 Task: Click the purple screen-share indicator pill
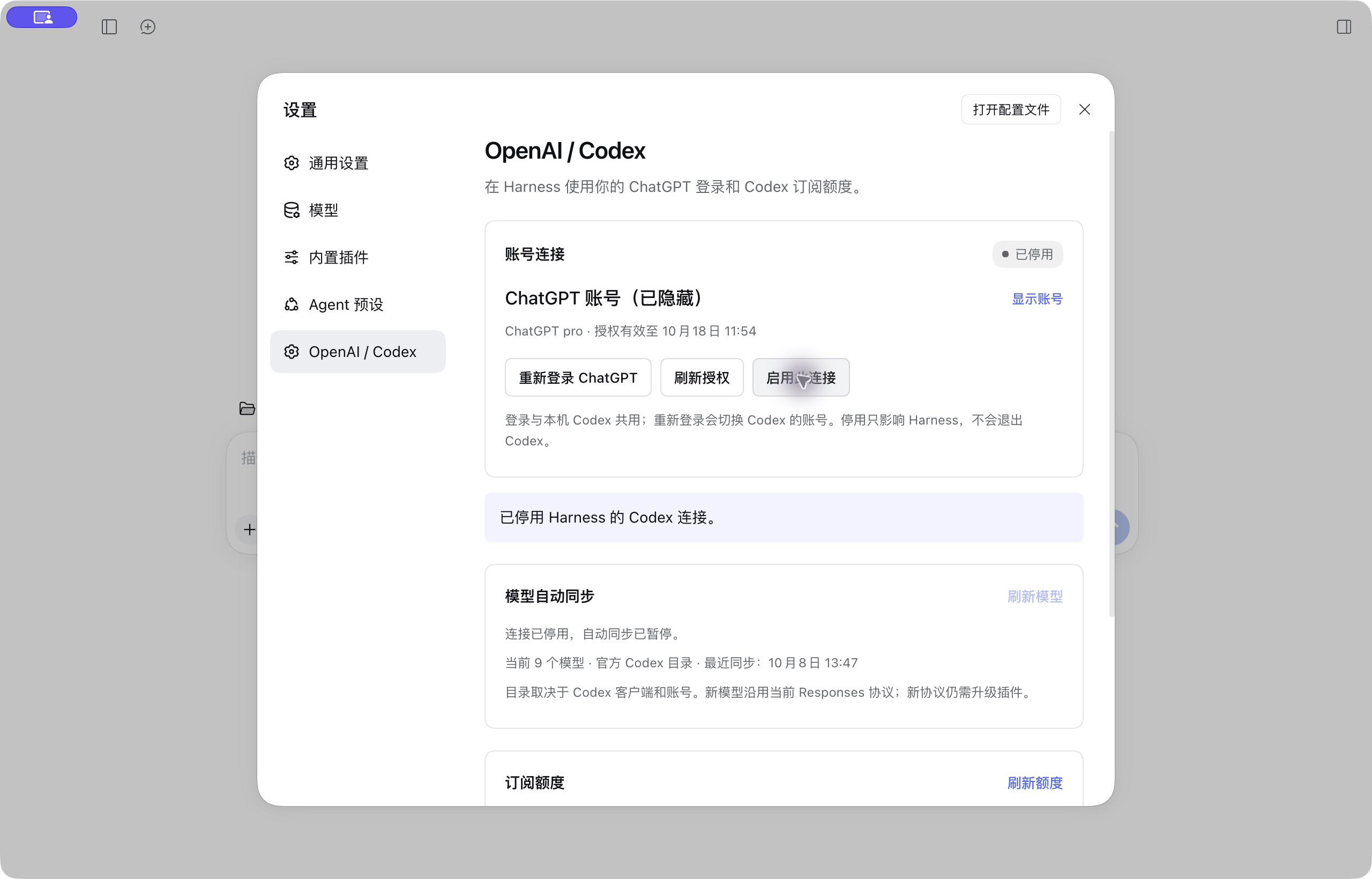coord(42,17)
